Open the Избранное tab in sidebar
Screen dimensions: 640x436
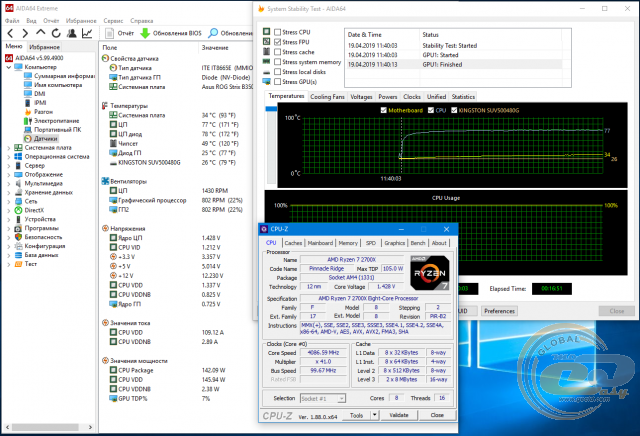(x=44, y=47)
